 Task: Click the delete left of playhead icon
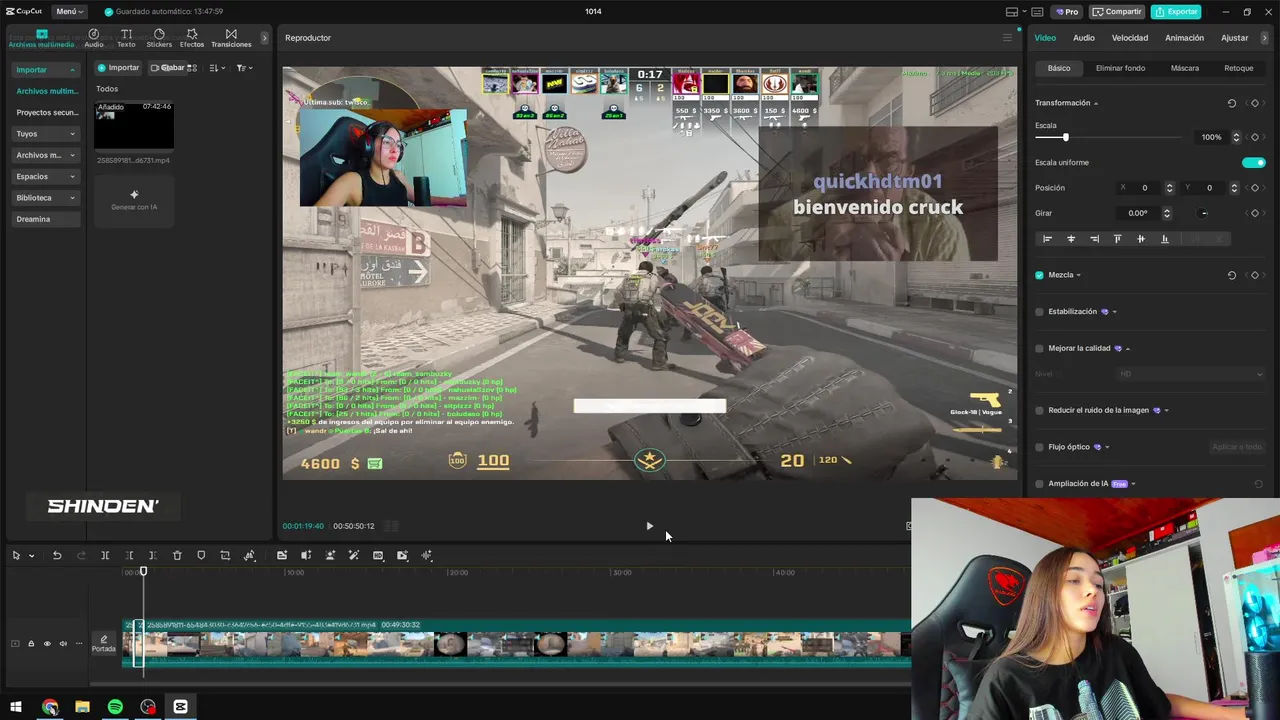[x=129, y=555]
